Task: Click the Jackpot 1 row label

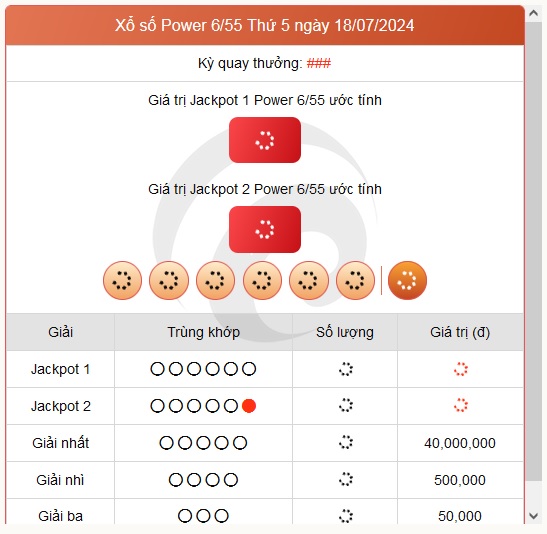Action: (x=60, y=369)
